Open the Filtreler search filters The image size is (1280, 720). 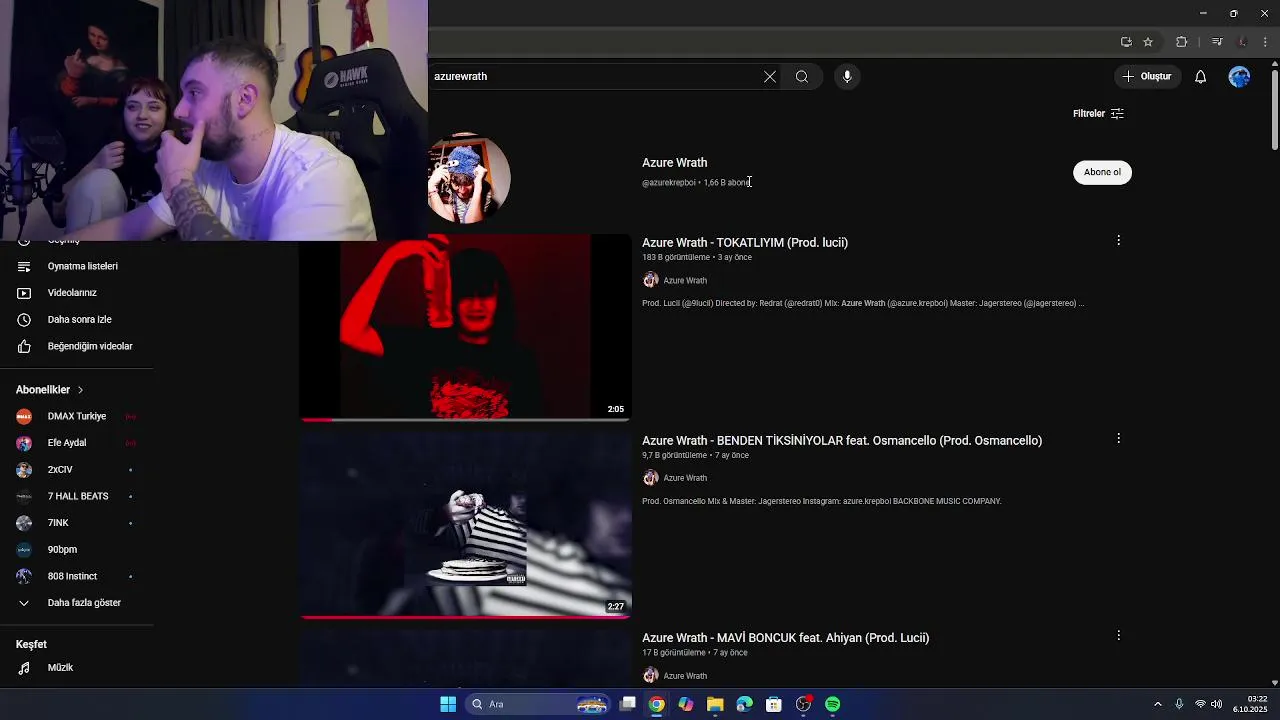(x=1098, y=114)
